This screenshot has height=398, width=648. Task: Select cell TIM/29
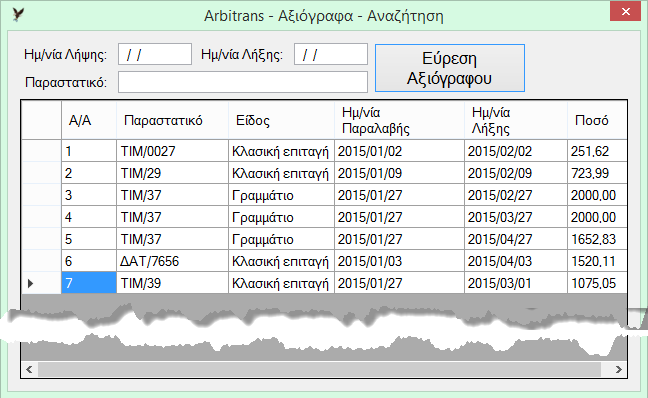(172, 173)
